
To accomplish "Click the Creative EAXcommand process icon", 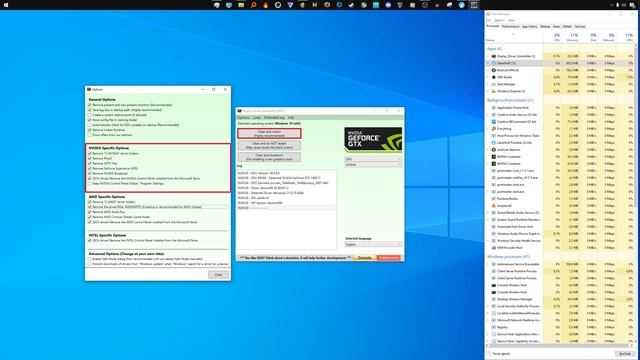I will 493,122.
